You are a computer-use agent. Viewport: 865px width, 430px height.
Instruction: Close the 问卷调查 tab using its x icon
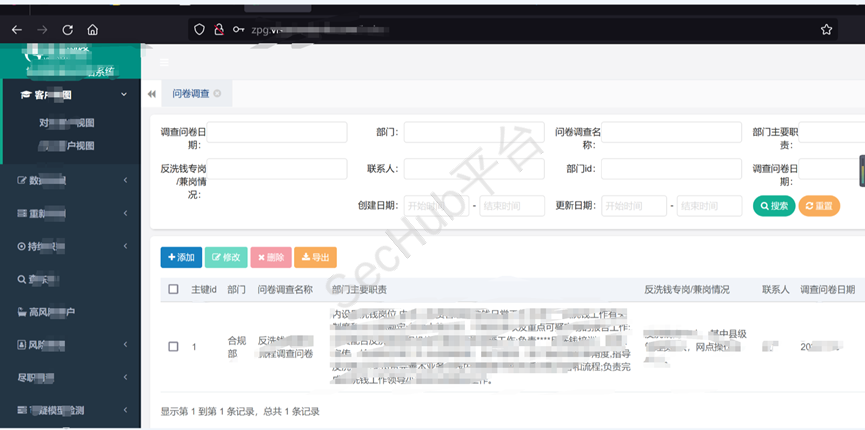pos(217,94)
